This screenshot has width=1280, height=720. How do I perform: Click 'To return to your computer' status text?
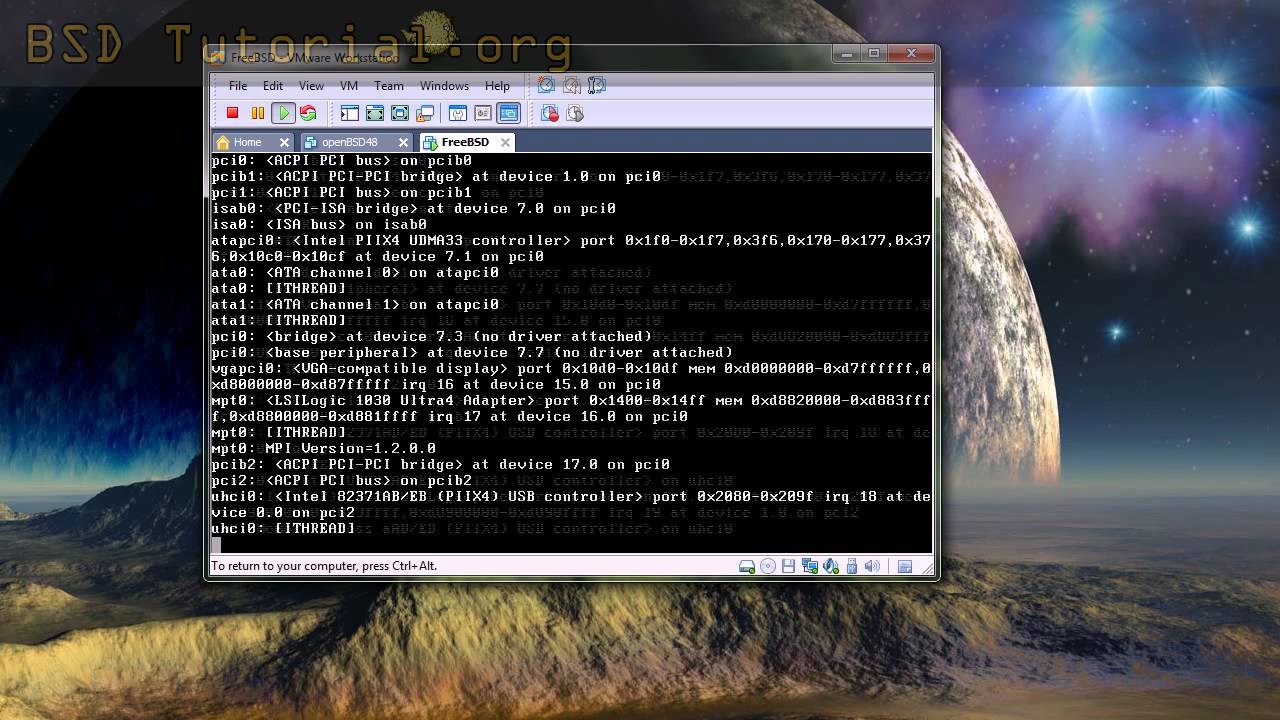(324, 566)
